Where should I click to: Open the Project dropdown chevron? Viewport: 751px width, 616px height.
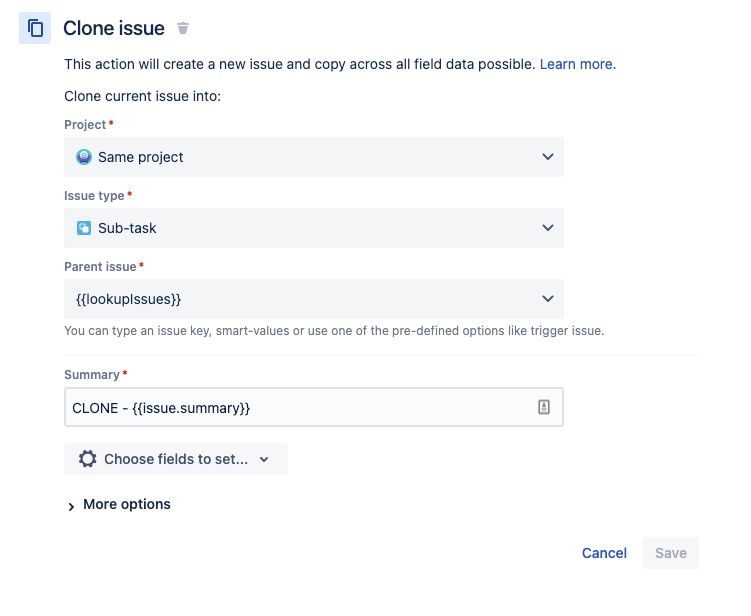click(x=547, y=157)
